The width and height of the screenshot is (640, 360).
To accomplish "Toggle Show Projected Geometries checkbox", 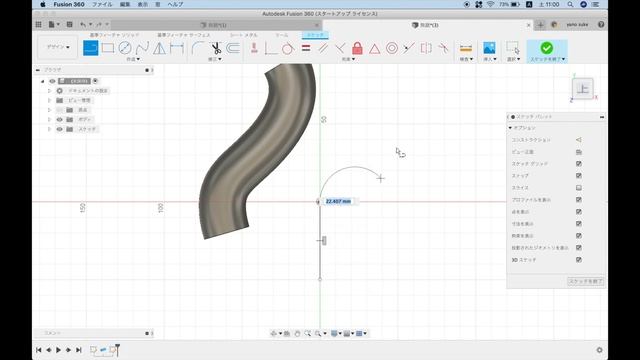I will click(579, 248).
